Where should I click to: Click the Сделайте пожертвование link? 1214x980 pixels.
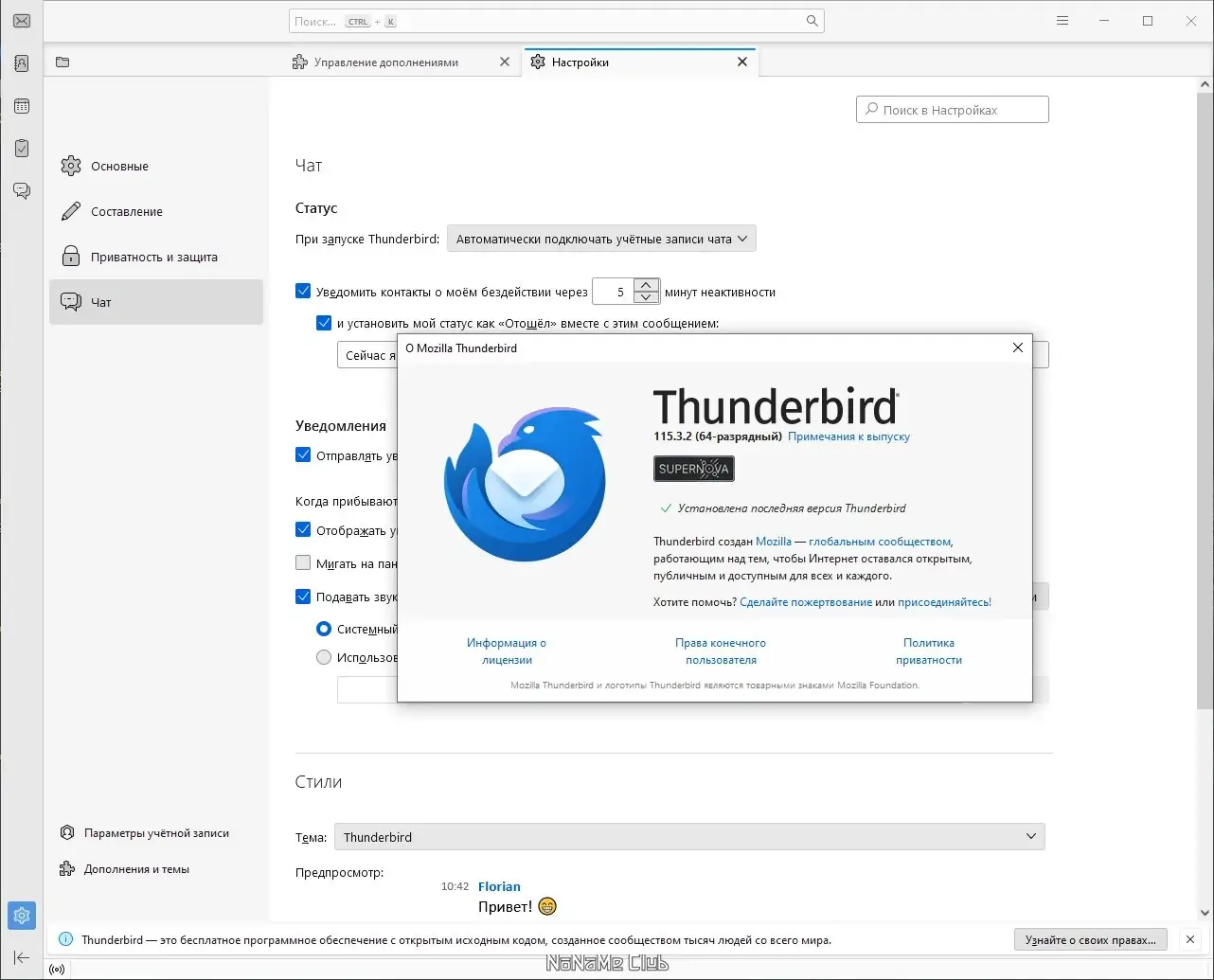pos(806,602)
